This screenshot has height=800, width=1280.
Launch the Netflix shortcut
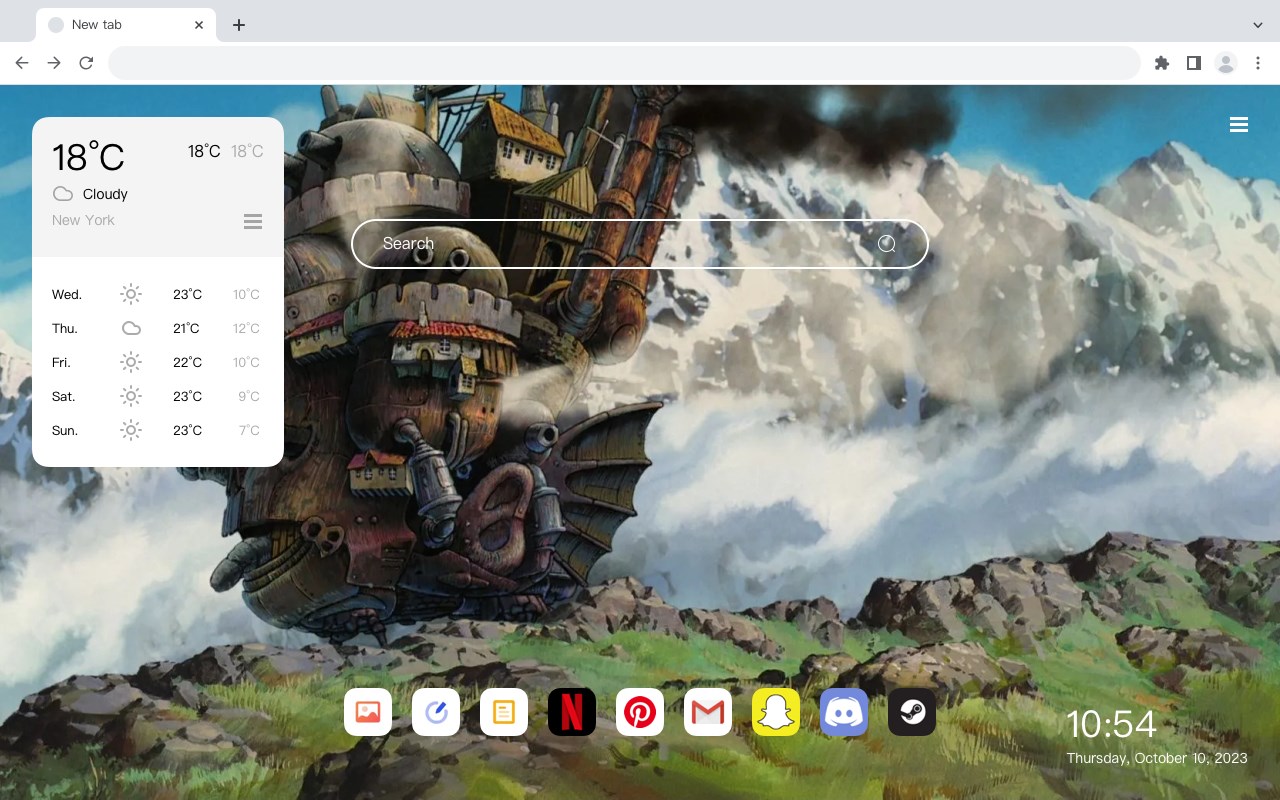click(x=572, y=712)
